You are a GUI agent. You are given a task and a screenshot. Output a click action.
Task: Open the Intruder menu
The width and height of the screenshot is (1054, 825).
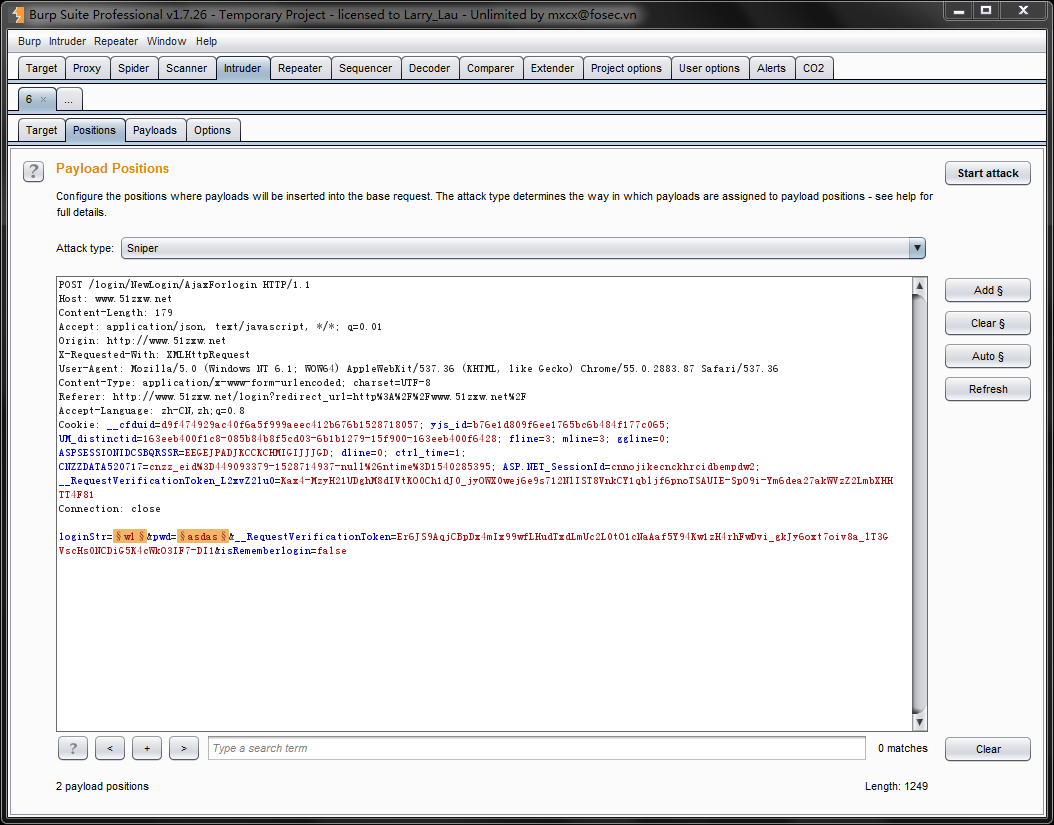tap(67, 41)
